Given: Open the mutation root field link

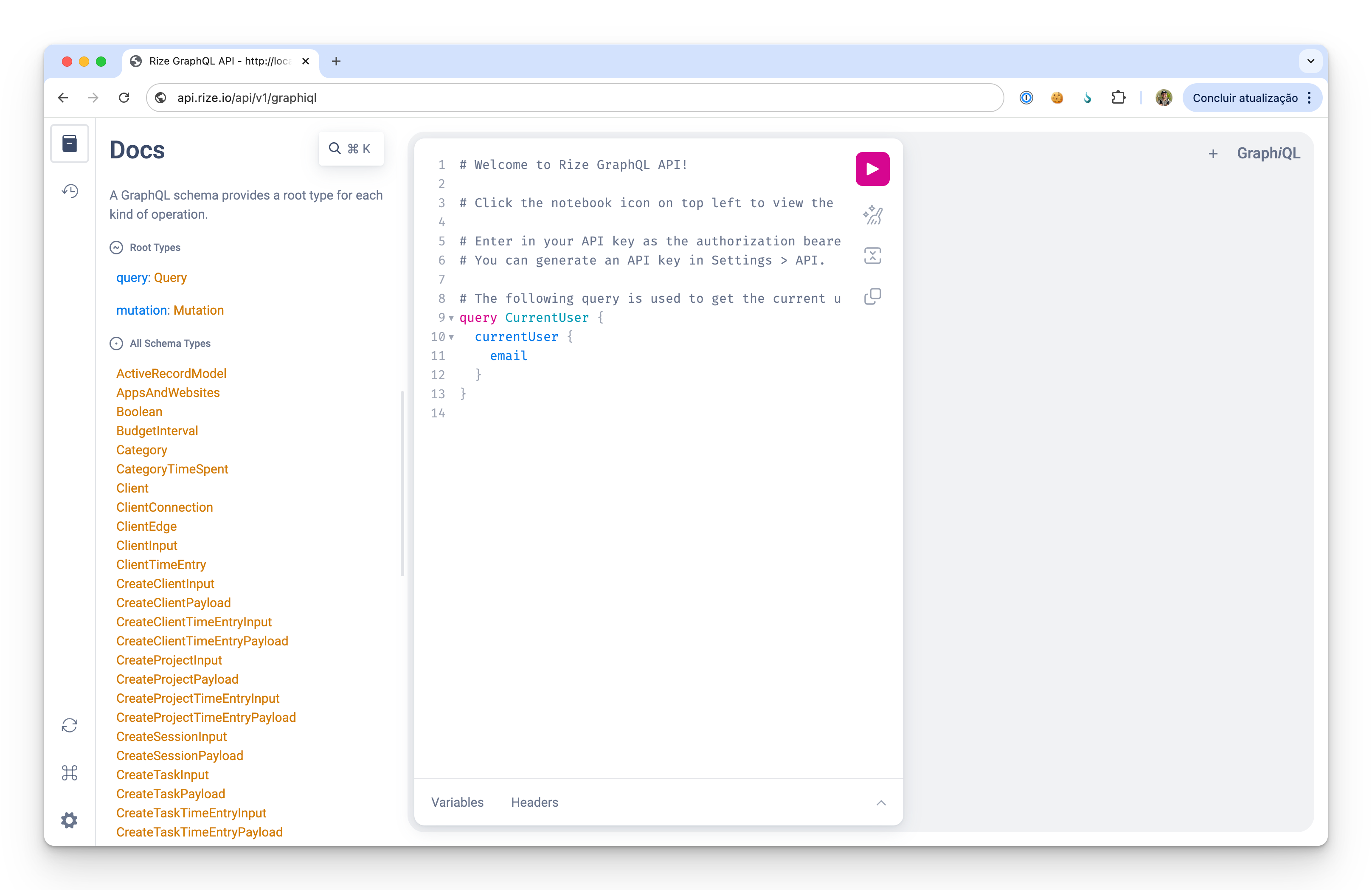Looking at the screenshot, I should (x=142, y=311).
